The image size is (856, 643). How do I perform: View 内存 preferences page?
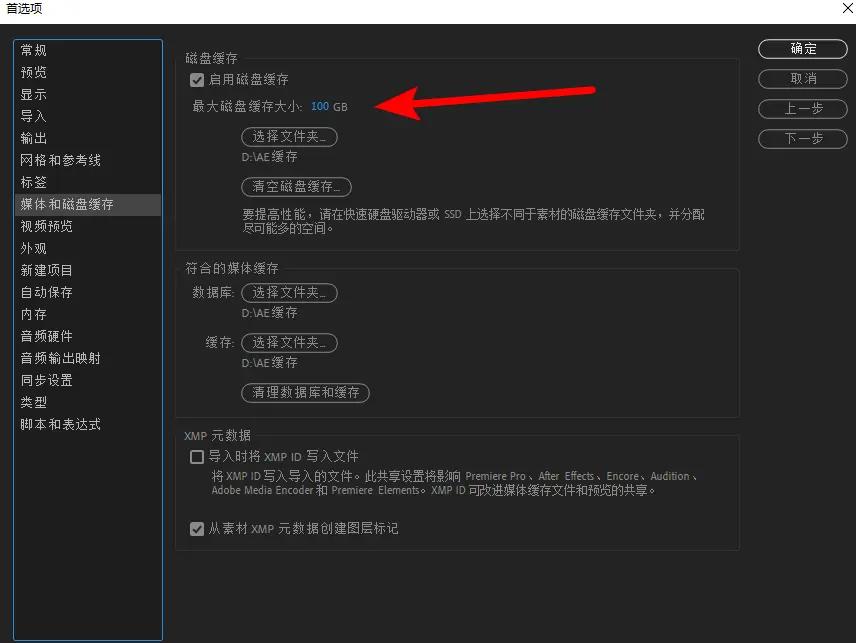click(31, 314)
